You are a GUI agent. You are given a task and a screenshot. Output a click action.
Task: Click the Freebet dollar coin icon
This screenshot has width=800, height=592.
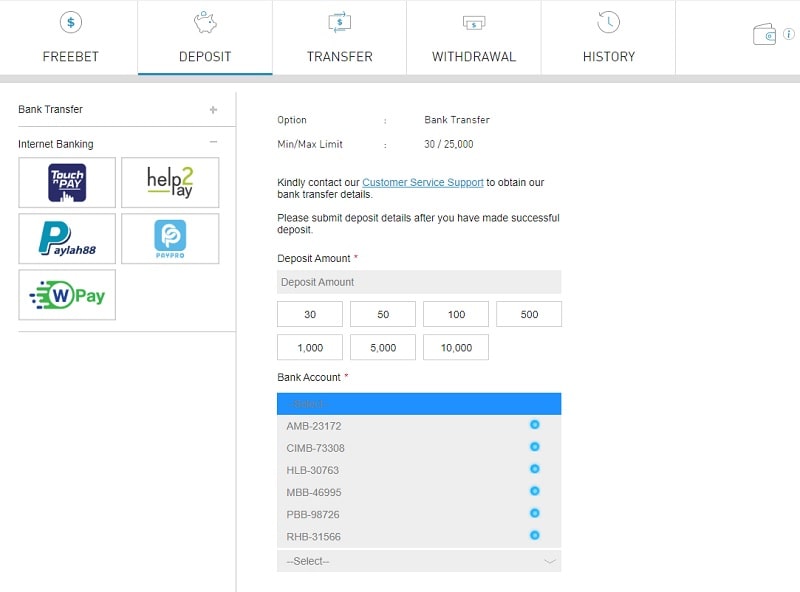coord(70,22)
